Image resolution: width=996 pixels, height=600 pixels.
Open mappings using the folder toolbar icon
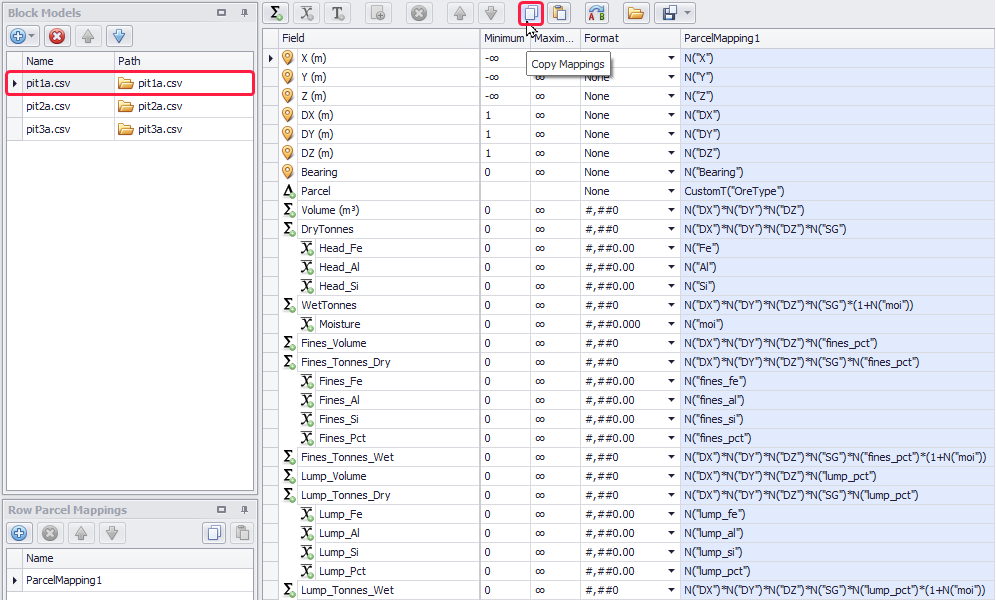(x=634, y=13)
